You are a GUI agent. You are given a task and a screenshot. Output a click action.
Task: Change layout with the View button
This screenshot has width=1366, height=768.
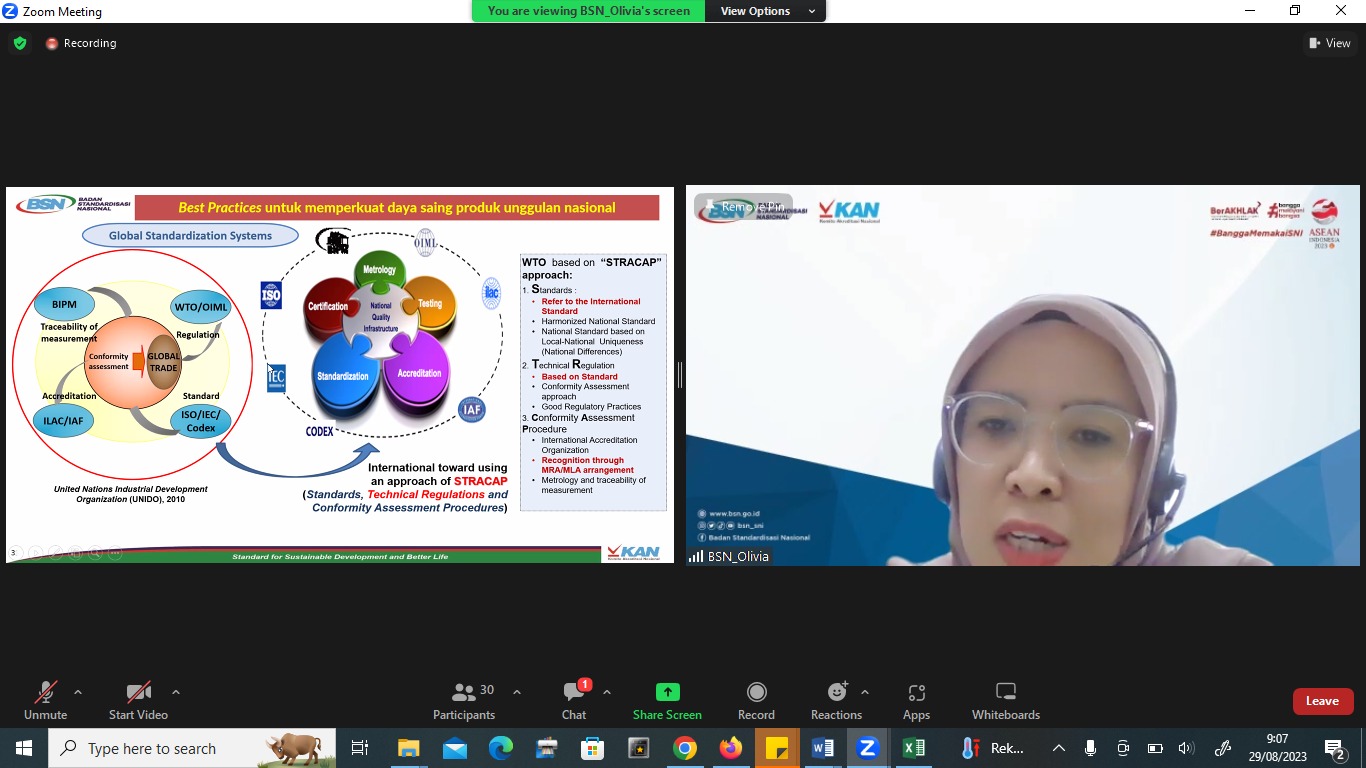click(1330, 43)
